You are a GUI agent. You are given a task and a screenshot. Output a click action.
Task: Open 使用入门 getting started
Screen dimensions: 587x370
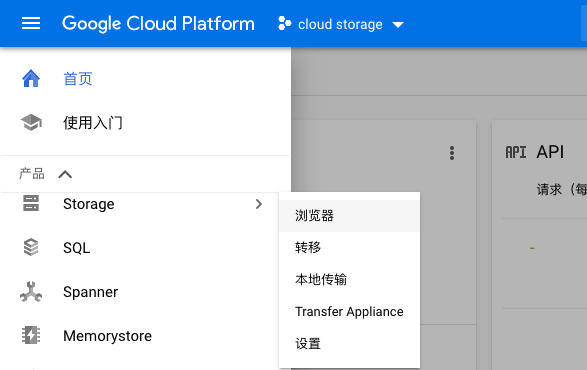93,123
